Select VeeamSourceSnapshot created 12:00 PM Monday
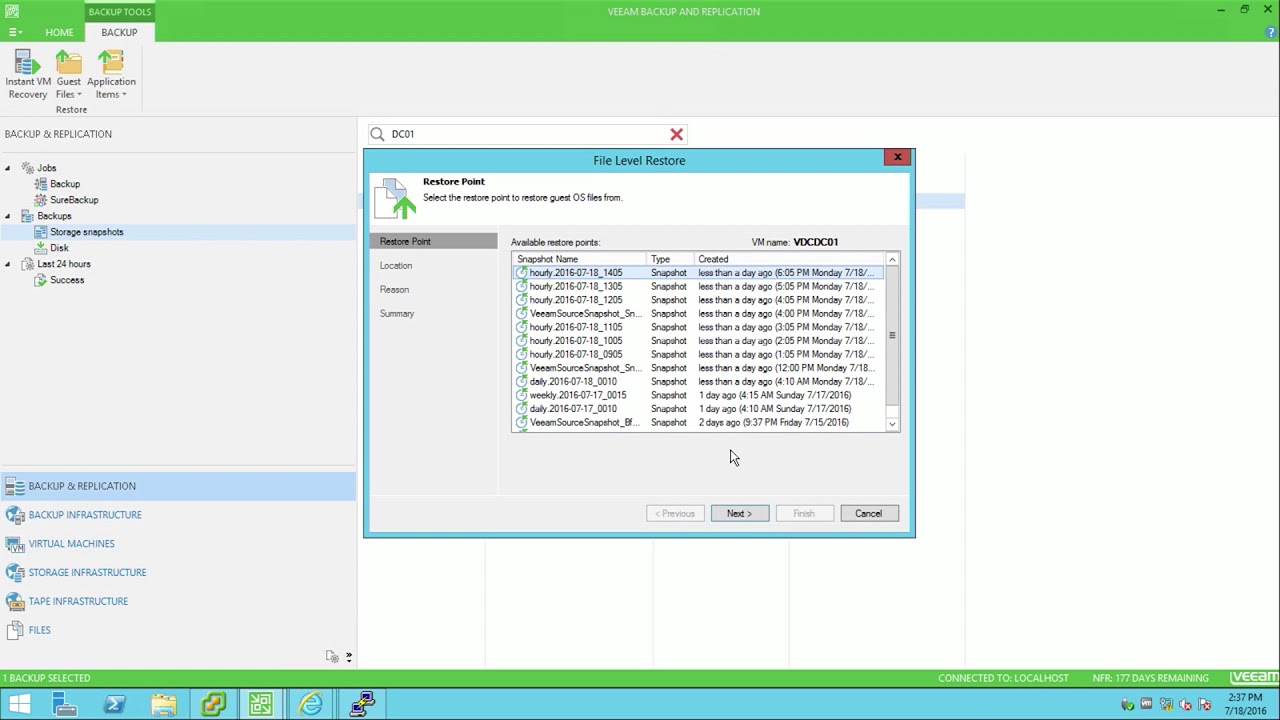The width and height of the screenshot is (1280, 720). click(698, 368)
